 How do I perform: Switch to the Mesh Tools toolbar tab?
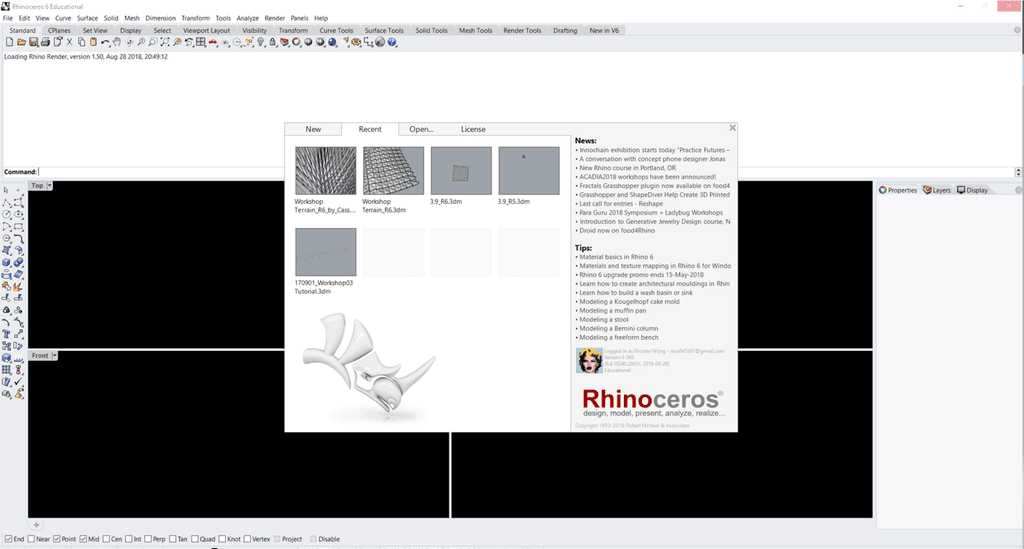click(475, 30)
